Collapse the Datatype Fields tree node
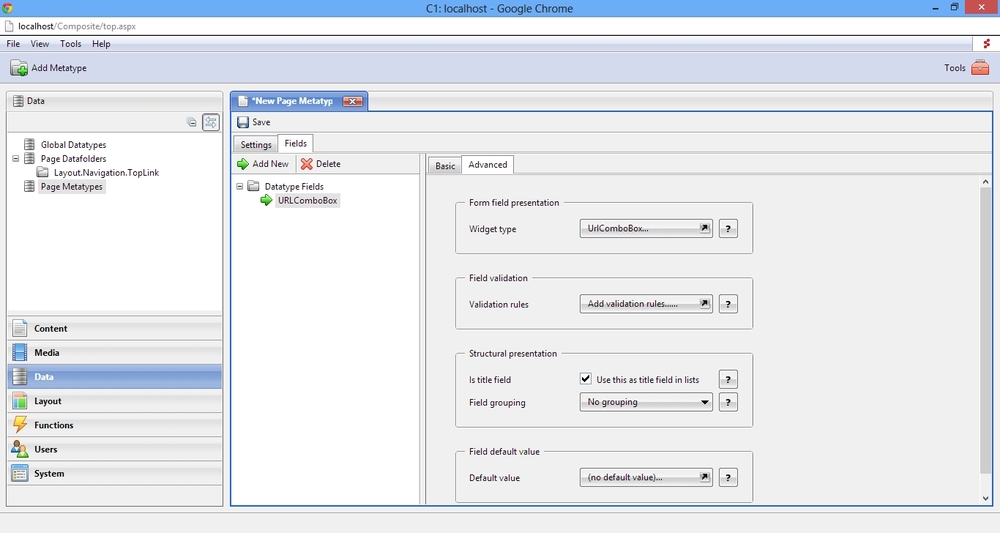The height and width of the screenshot is (533, 1000). pos(240,187)
